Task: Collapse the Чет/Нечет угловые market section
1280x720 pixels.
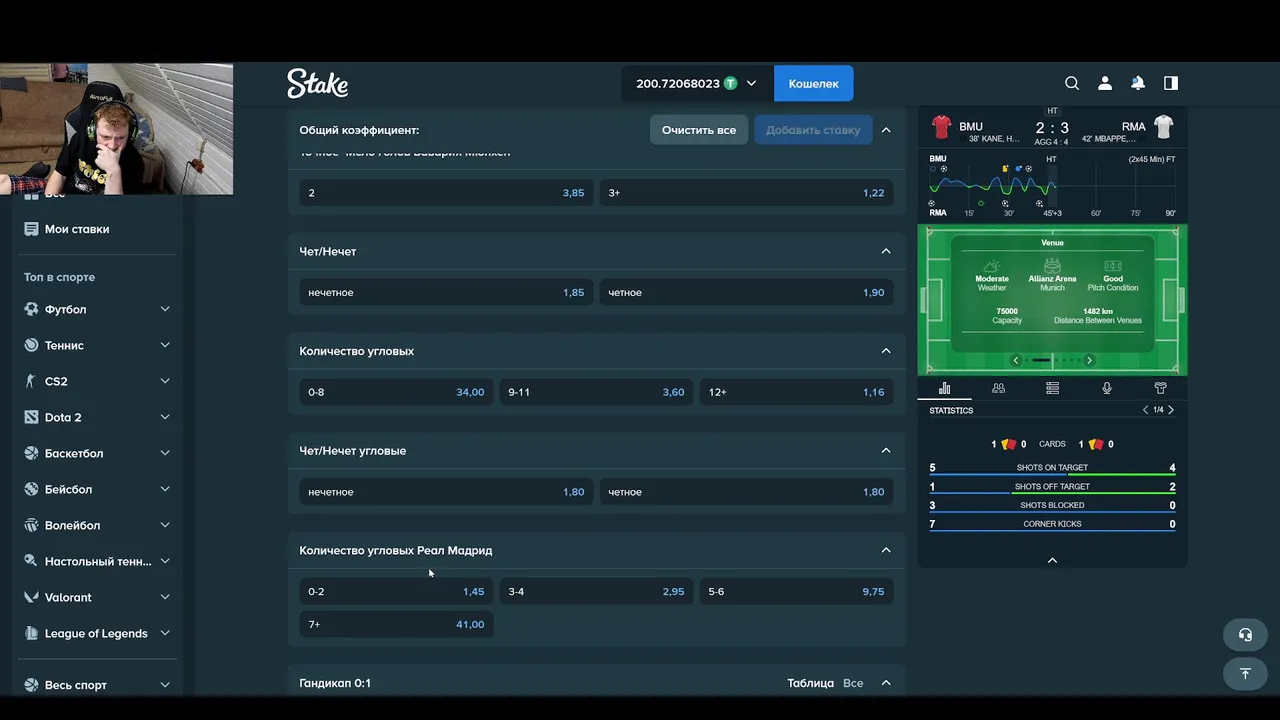Action: click(886, 450)
